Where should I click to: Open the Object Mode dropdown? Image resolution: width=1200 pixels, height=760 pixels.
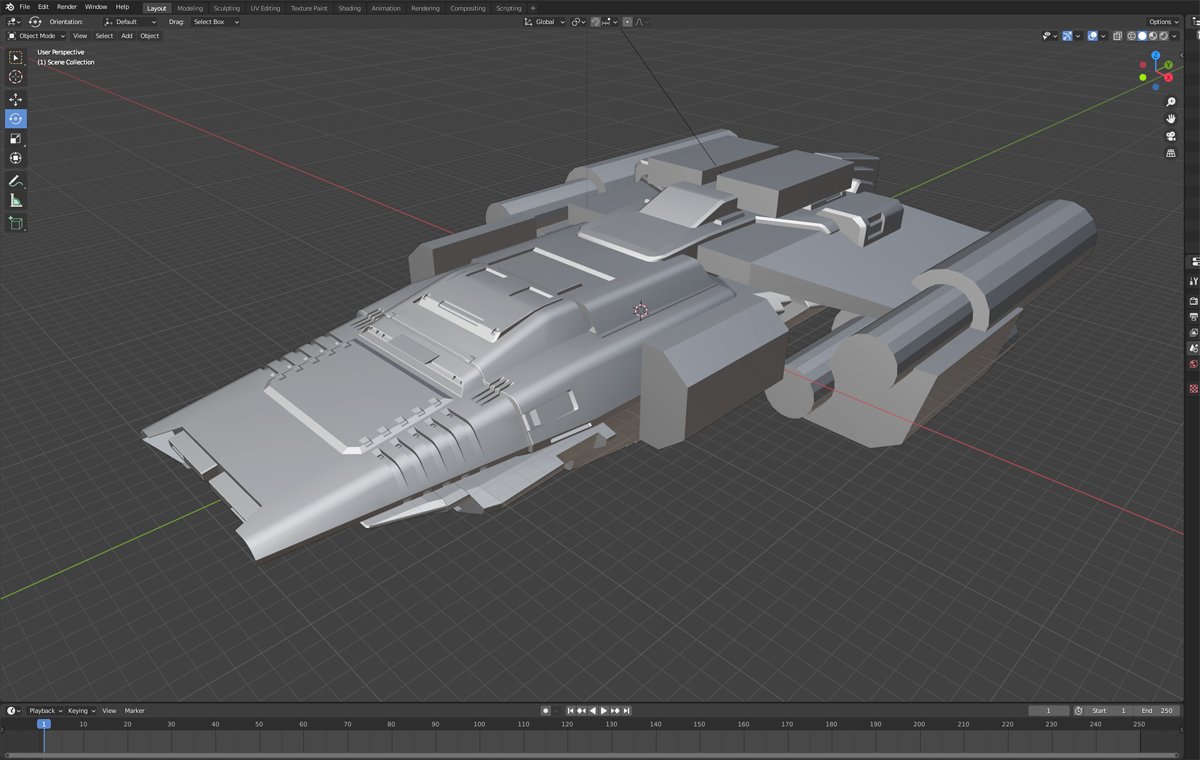[x=36, y=36]
